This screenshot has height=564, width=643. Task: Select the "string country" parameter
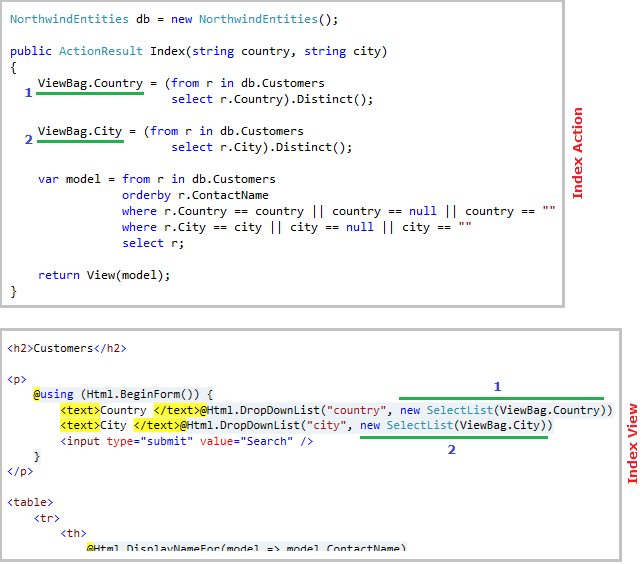tap(241, 52)
